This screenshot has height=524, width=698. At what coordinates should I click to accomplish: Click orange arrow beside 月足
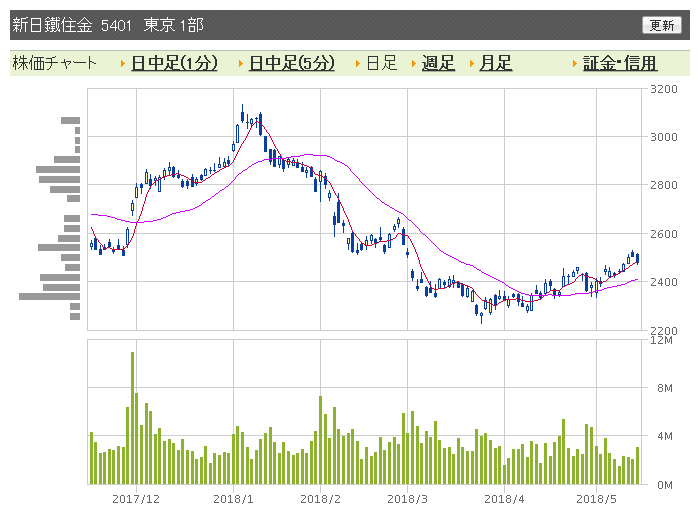(x=471, y=64)
